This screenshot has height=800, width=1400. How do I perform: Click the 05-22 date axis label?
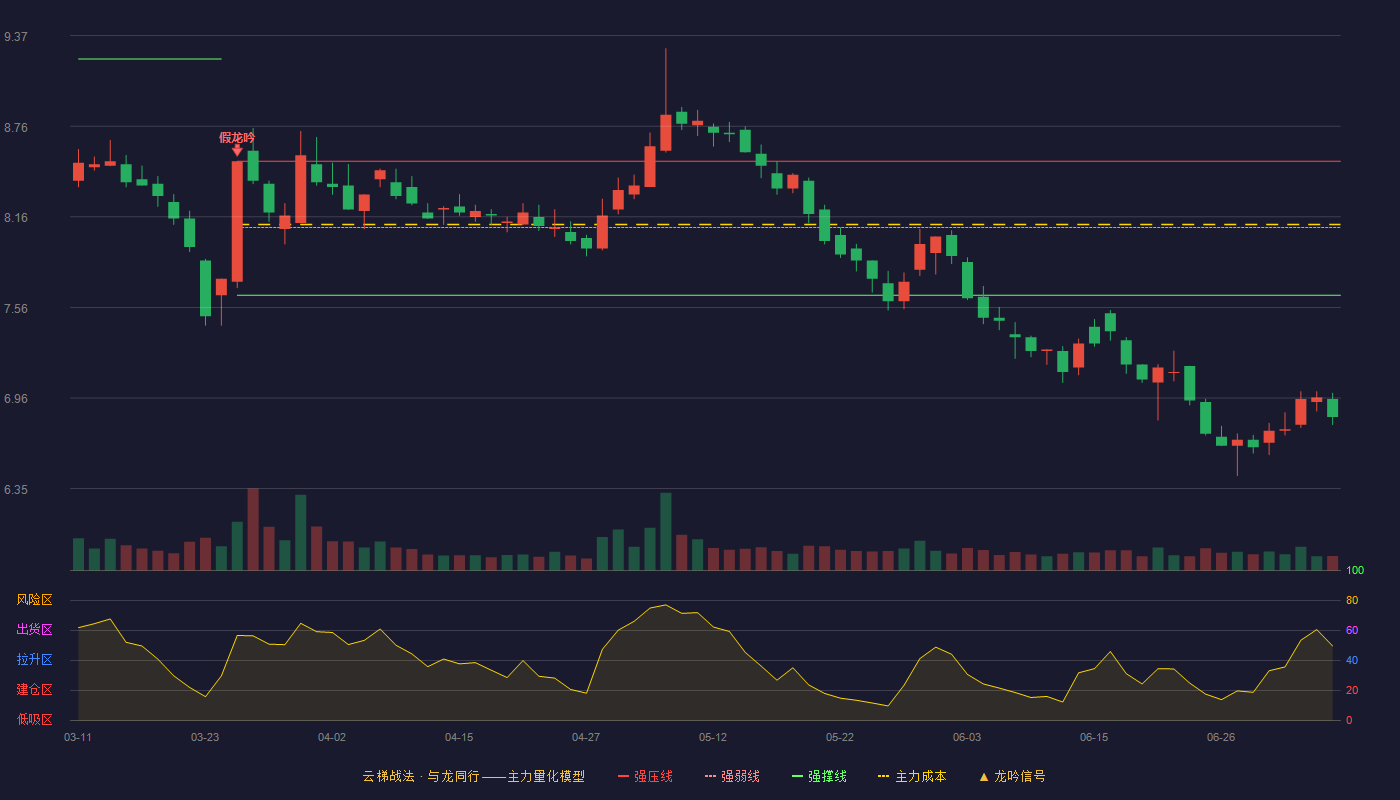tap(840, 737)
